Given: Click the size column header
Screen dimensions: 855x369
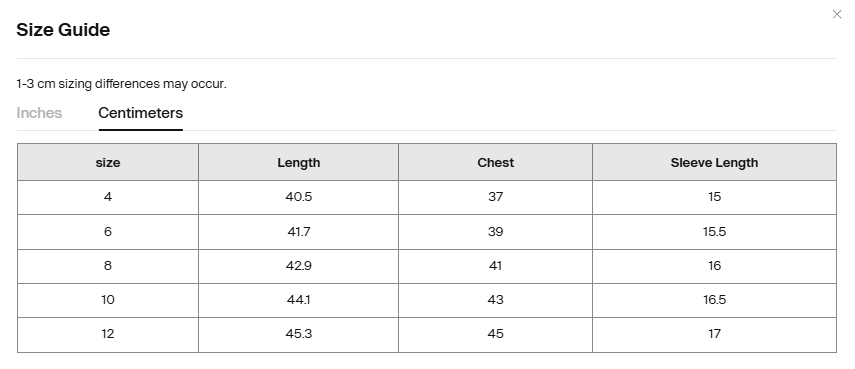Looking at the screenshot, I should point(108,162).
